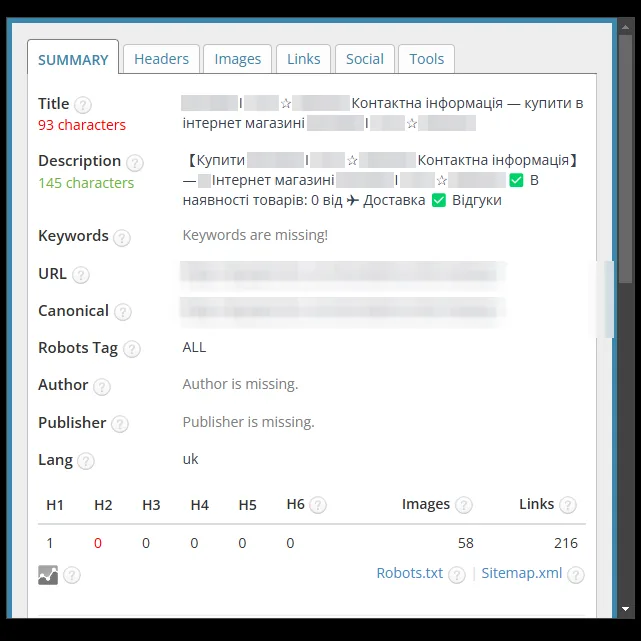The height and width of the screenshot is (641, 641).
Task: Click the '93 characters' title count
Action: point(82,125)
